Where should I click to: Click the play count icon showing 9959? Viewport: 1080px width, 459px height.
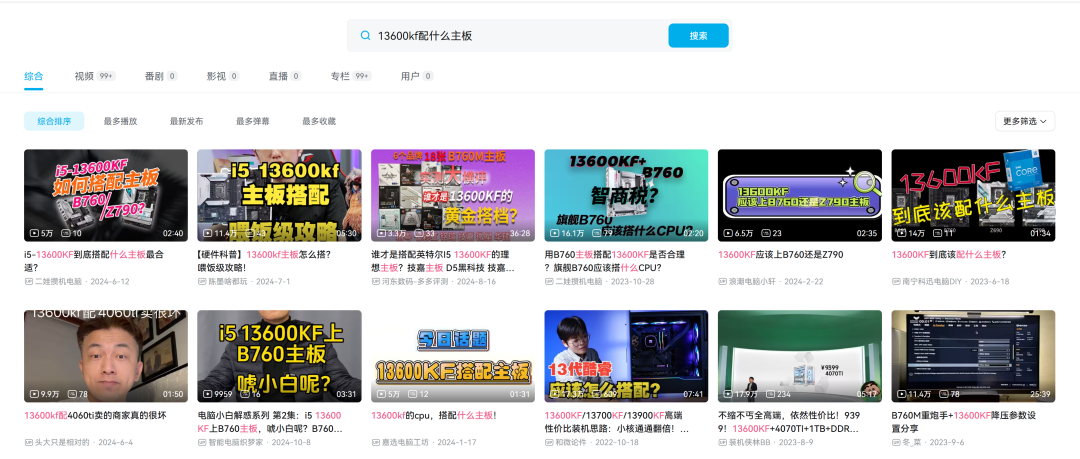208,394
